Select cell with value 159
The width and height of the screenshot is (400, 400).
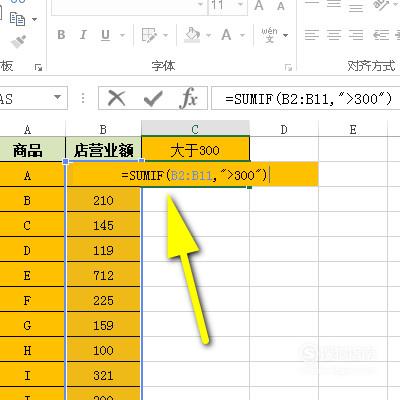pos(103,325)
